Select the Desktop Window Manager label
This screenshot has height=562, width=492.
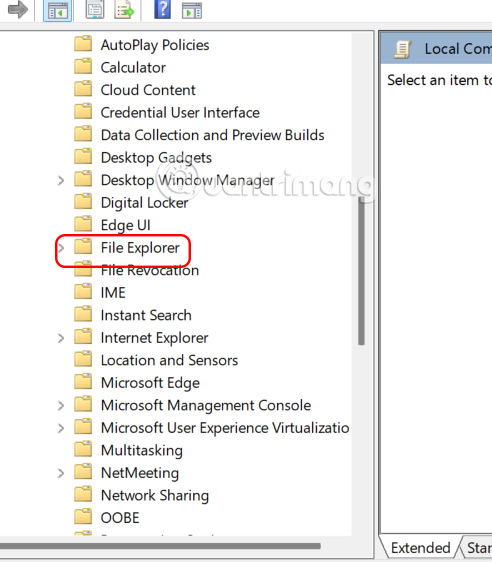pyautogui.click(x=187, y=180)
